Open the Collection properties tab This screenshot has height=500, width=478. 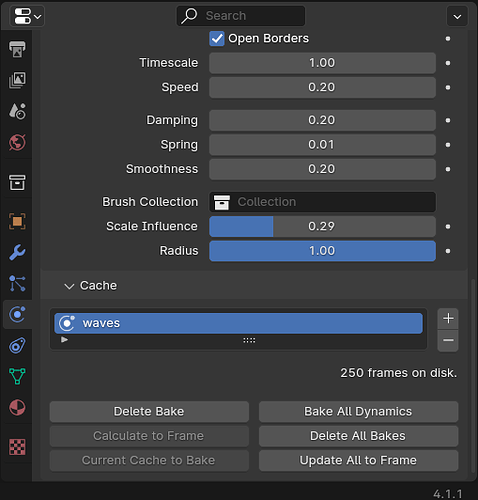(17, 182)
